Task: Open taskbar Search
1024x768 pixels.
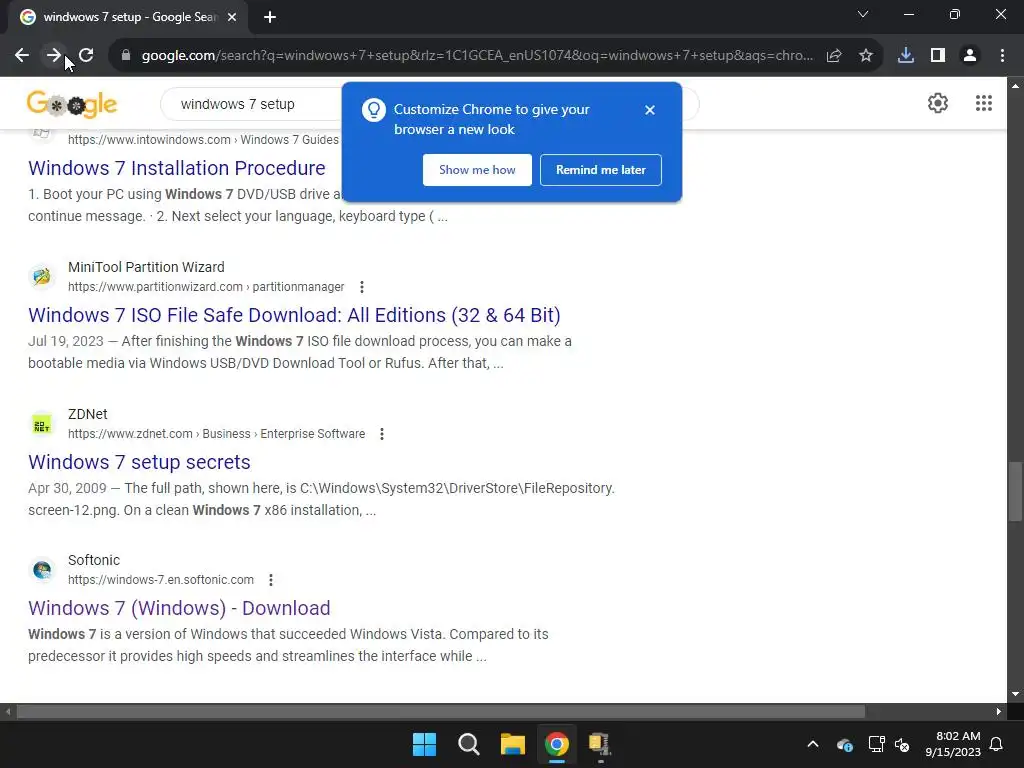Action: [x=469, y=744]
